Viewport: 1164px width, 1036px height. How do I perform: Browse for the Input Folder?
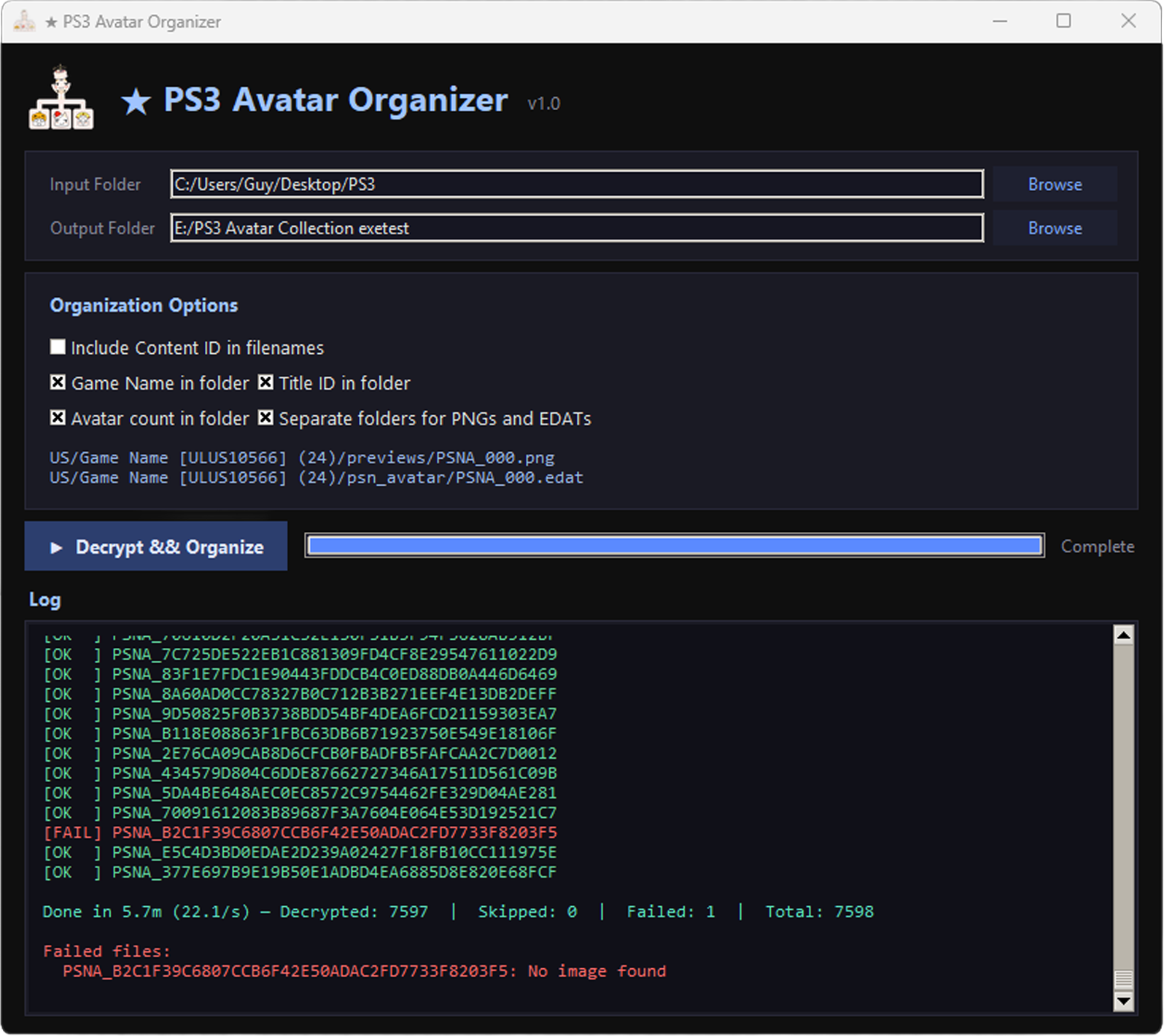[x=1055, y=184]
